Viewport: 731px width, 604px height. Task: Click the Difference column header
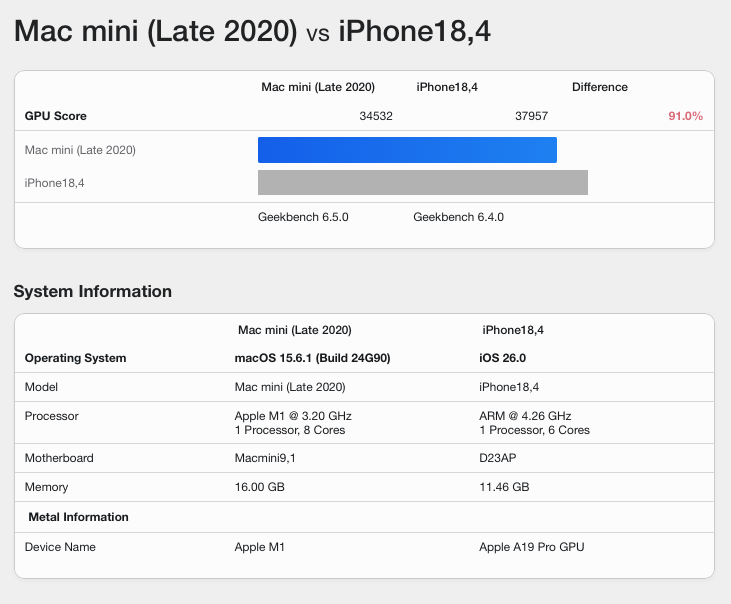[600, 87]
